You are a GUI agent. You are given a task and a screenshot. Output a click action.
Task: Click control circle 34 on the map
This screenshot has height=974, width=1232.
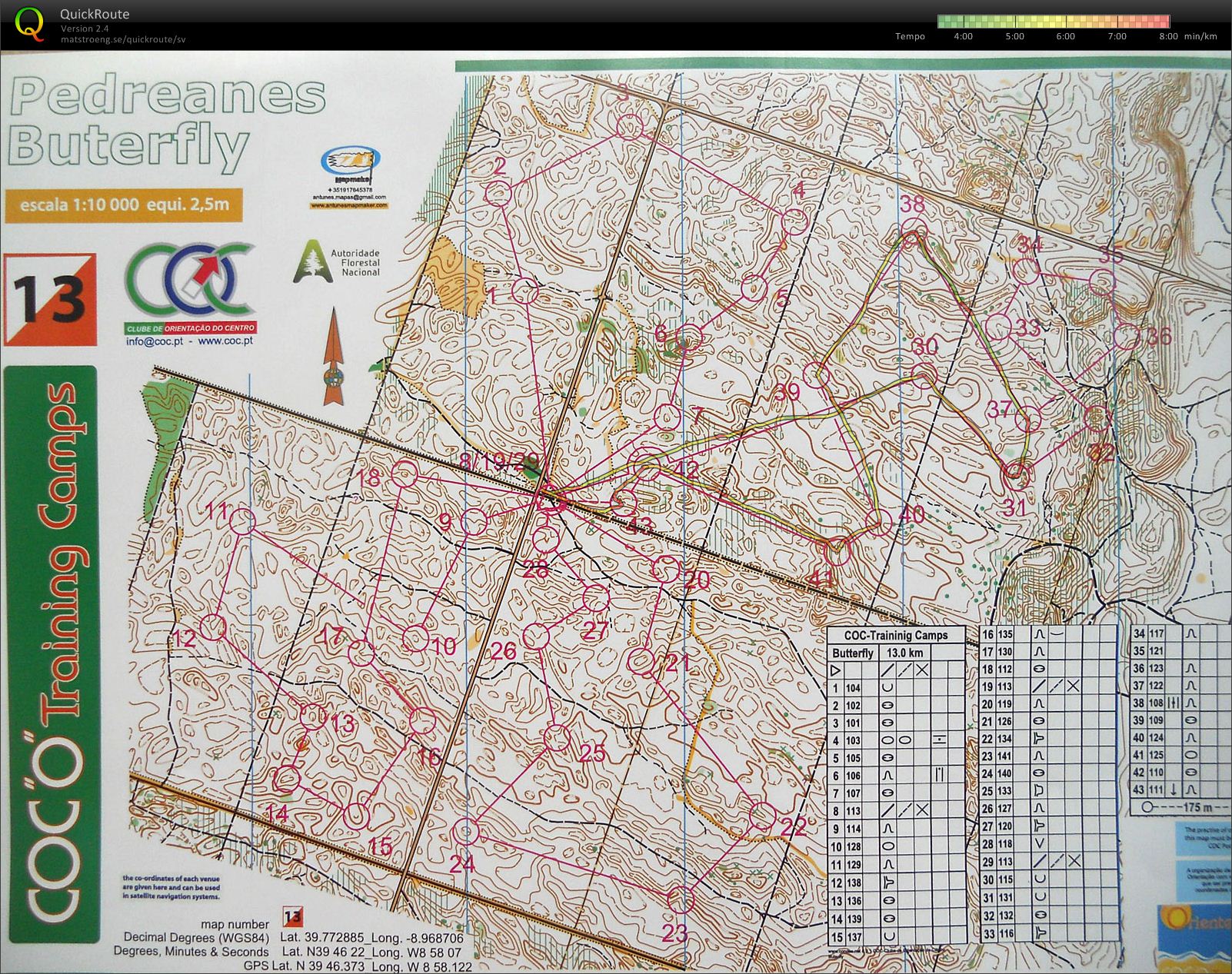pos(1025,271)
